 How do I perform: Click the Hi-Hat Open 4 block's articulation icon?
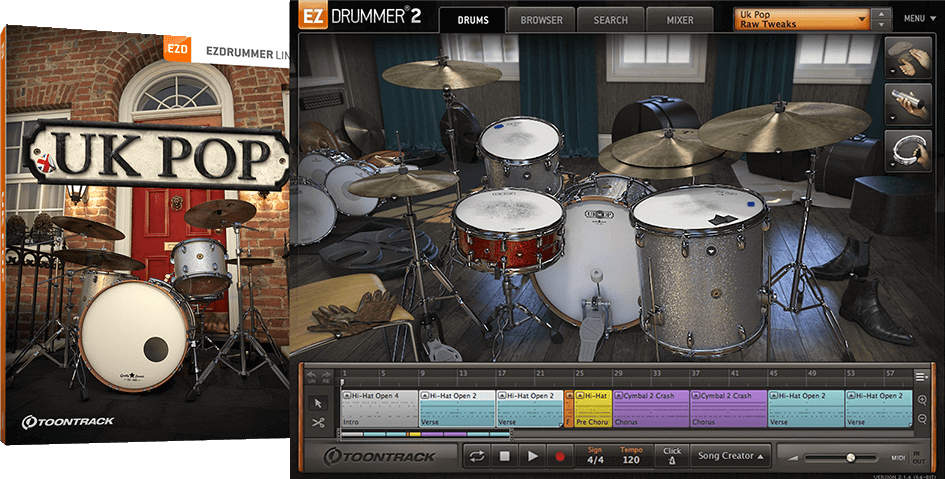[347, 396]
